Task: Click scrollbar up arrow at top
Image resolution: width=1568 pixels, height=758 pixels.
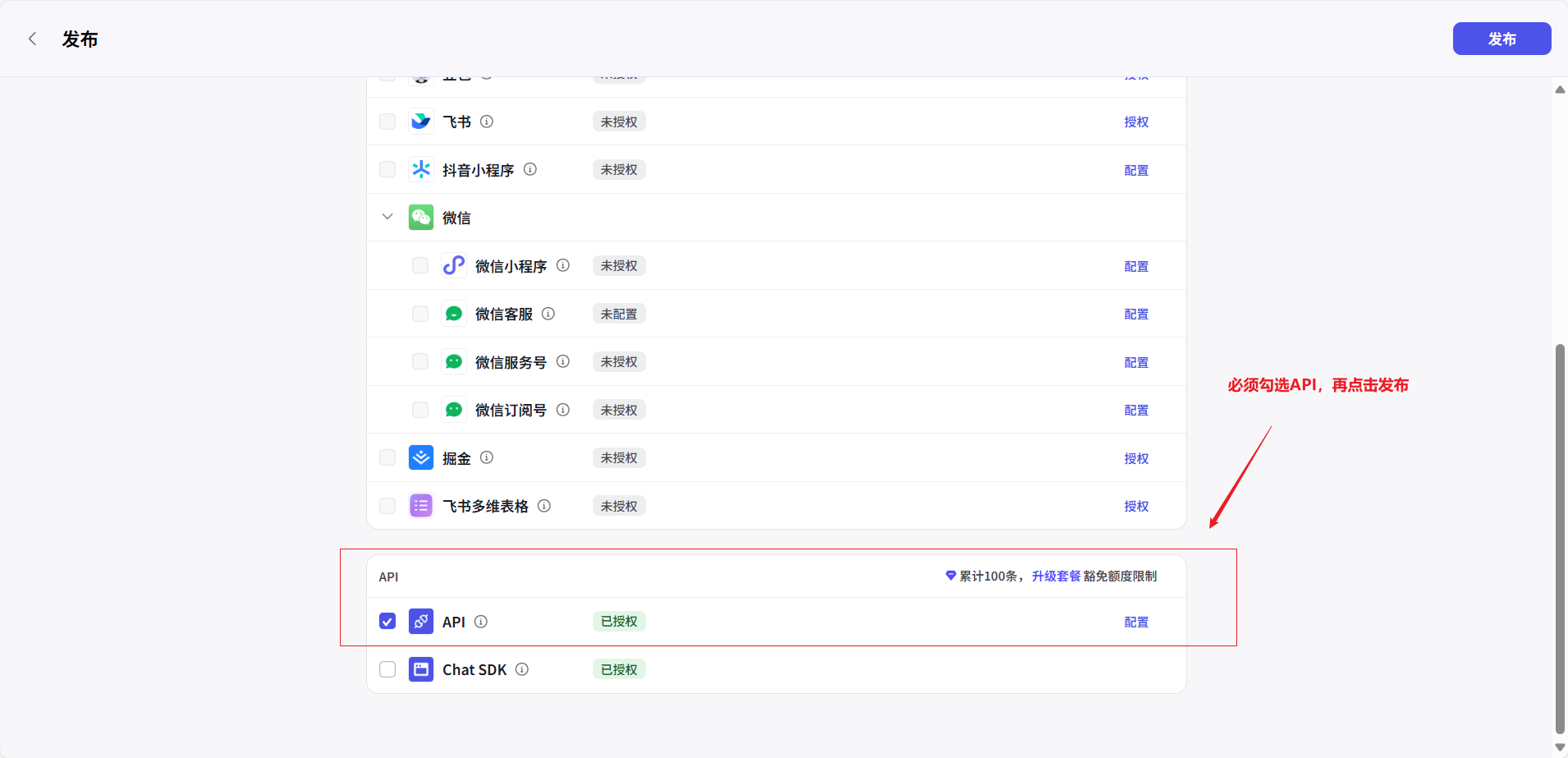Action: pos(1560,90)
